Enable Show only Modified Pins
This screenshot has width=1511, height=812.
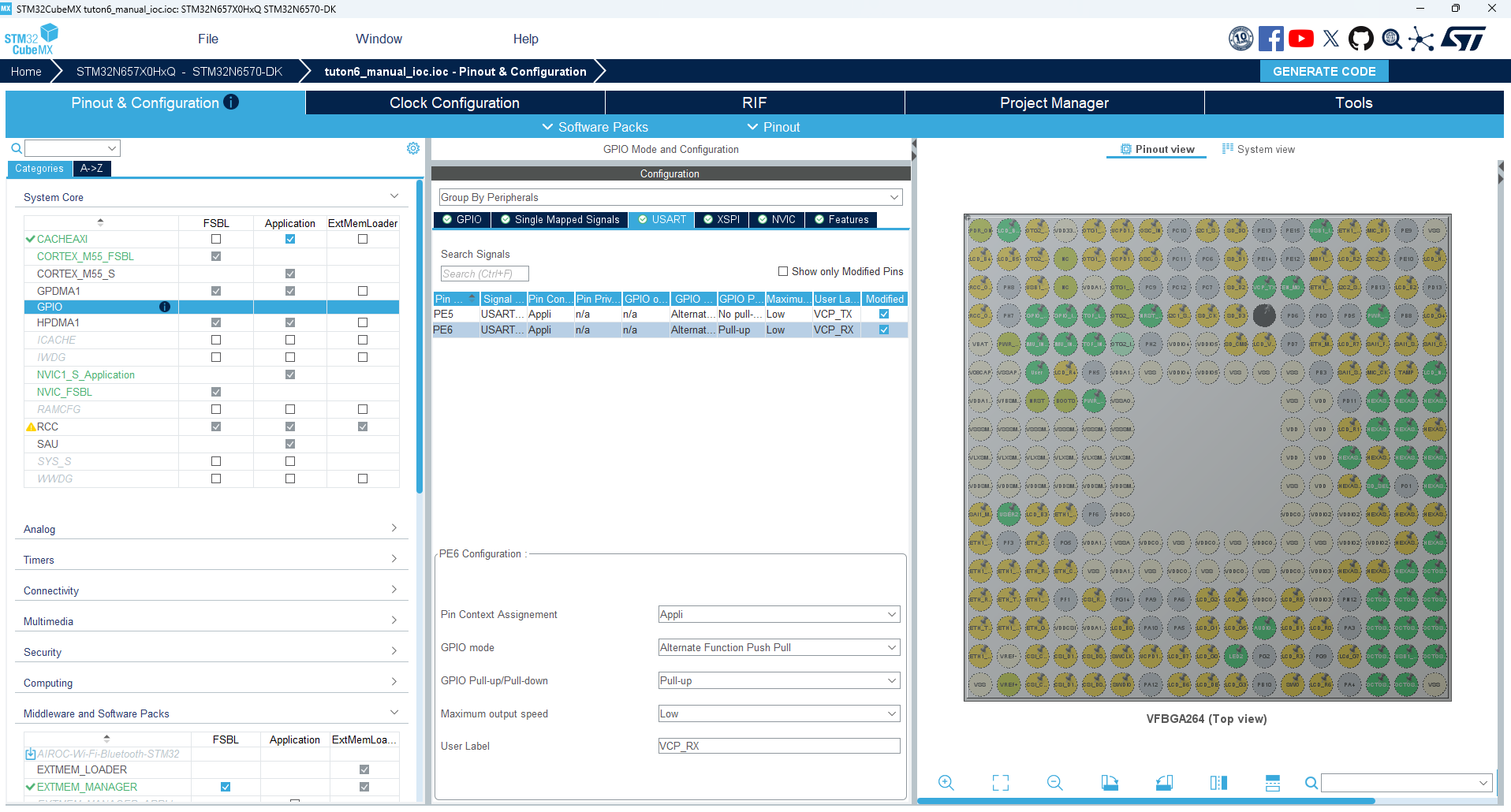click(783, 271)
